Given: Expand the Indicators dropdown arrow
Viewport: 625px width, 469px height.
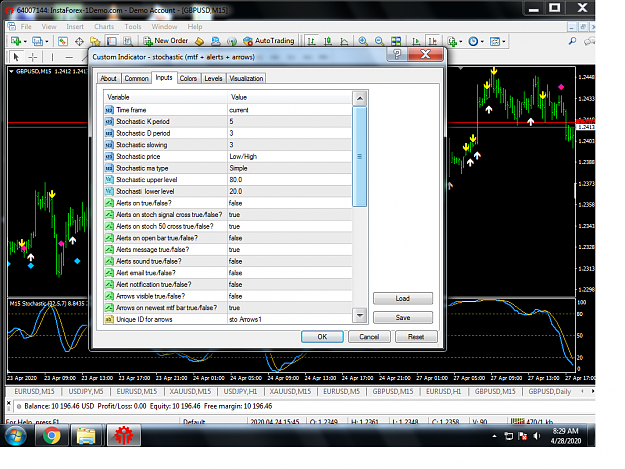Looking at the screenshot, I should point(461,41).
